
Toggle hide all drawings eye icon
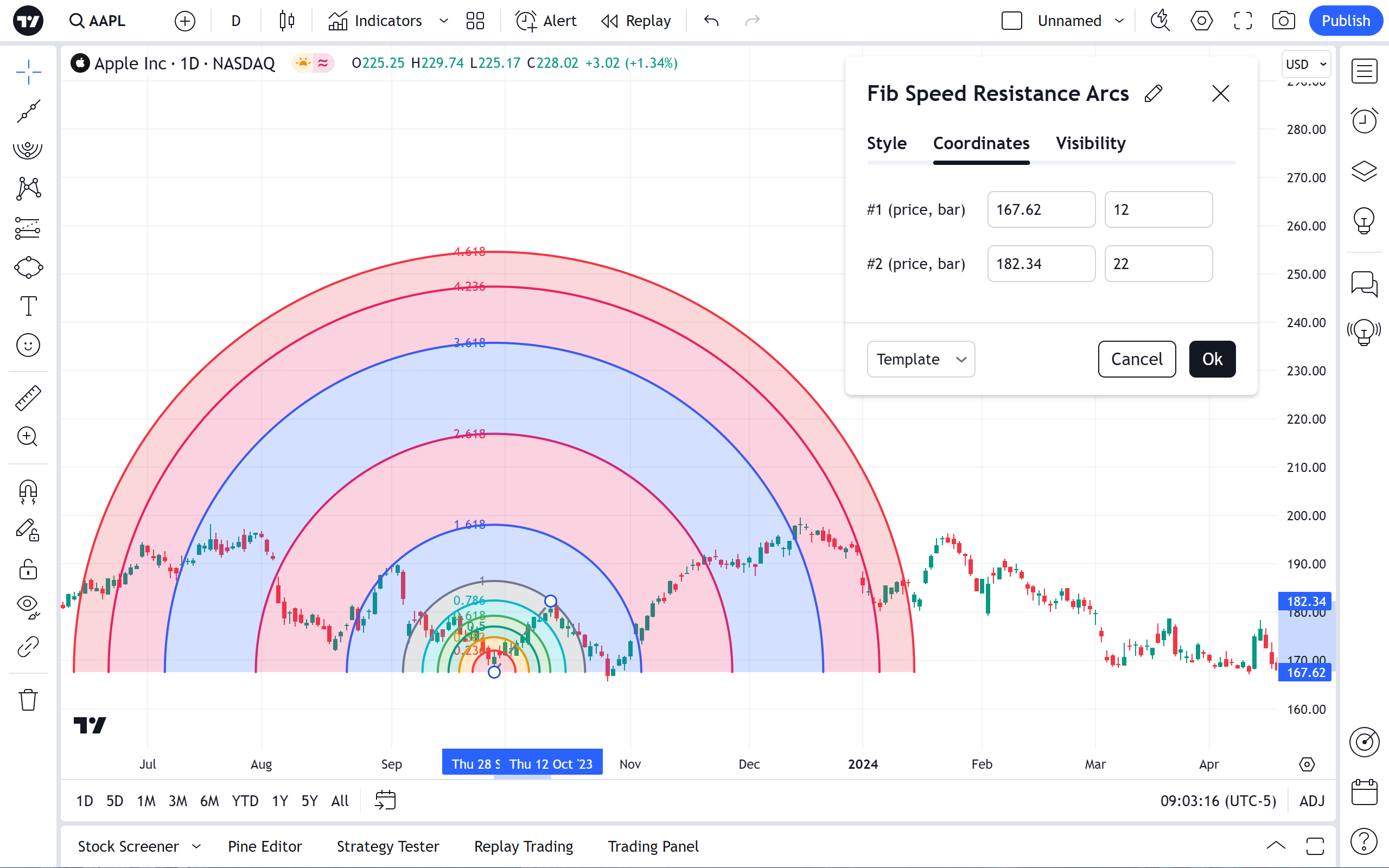[x=28, y=605]
